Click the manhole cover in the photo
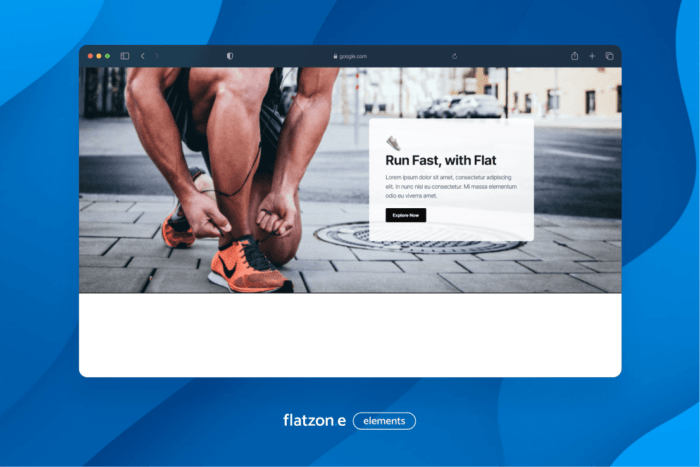The width and height of the screenshot is (700, 467). (420, 238)
